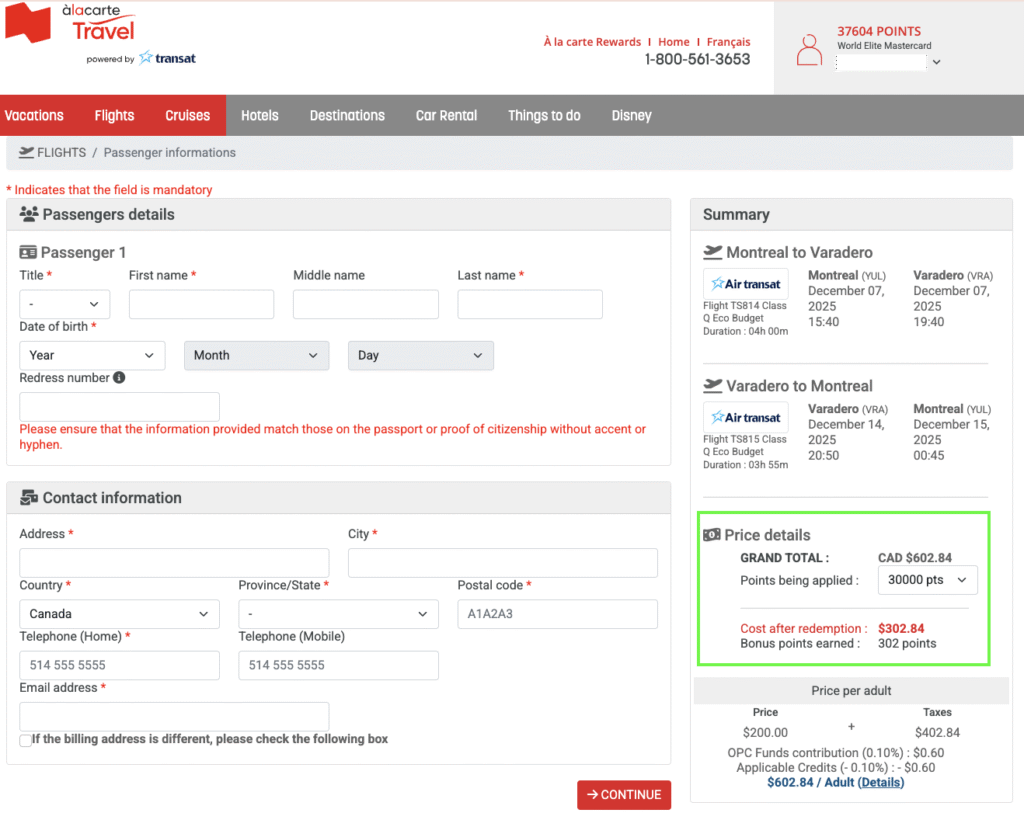Image resolution: width=1024 pixels, height=820 pixels.
Task: Click the airplane icon beside FLIGHTS breadcrumb
Action: 26,153
